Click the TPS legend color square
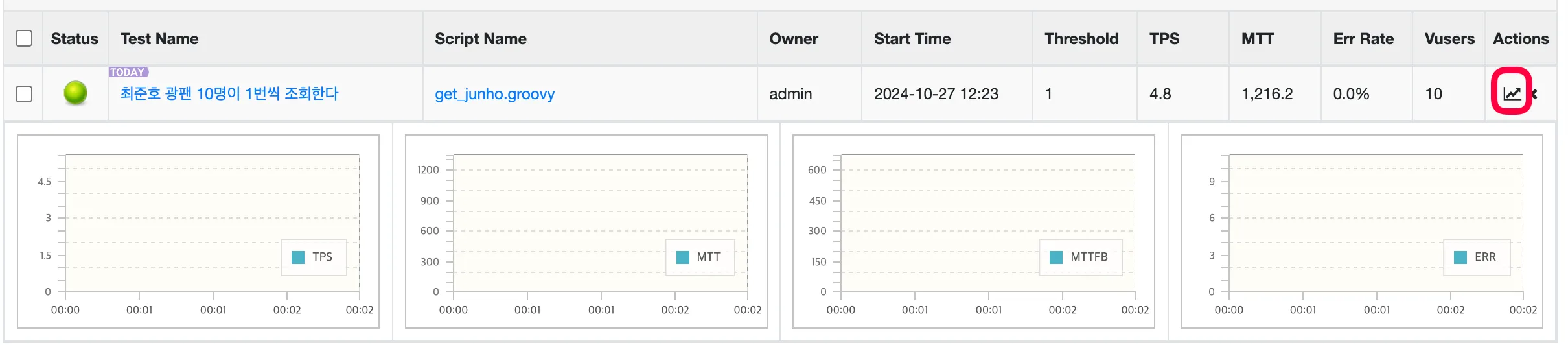 298,257
